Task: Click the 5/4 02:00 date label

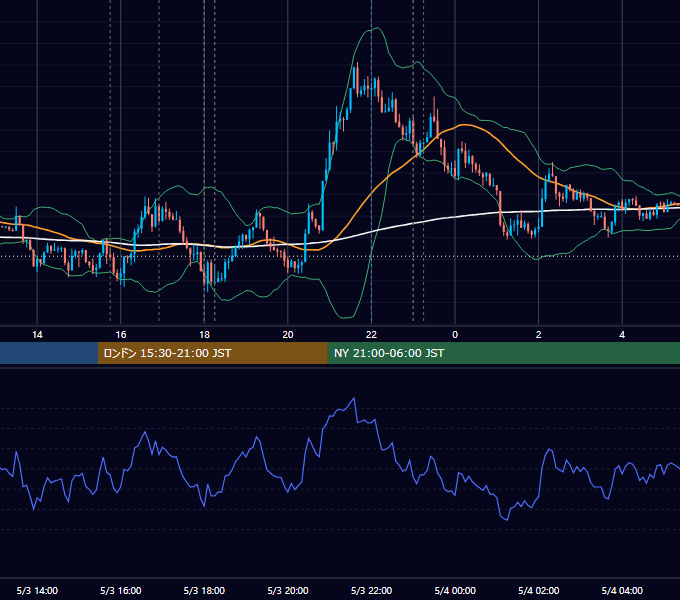Action: pyautogui.click(x=539, y=590)
